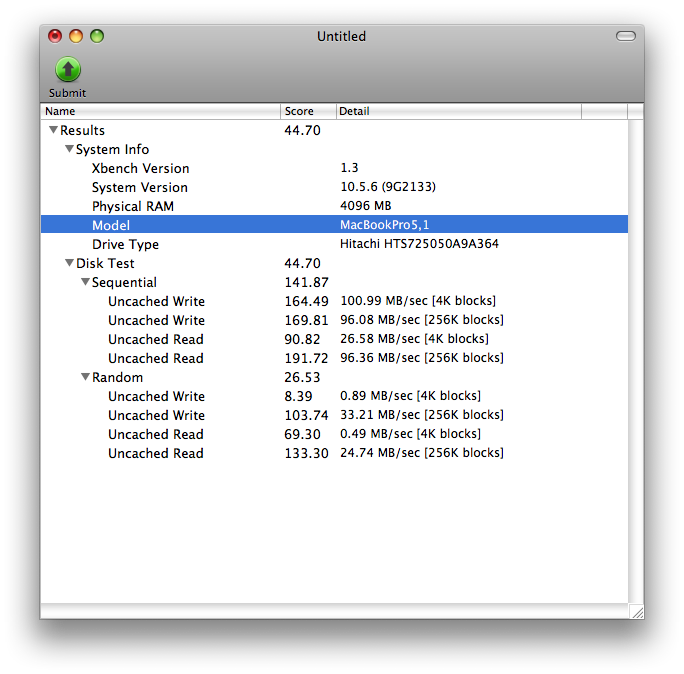This screenshot has height=674, width=684.
Task: Select Sequential Uncached Read scoring 90.82
Action: 335,339
